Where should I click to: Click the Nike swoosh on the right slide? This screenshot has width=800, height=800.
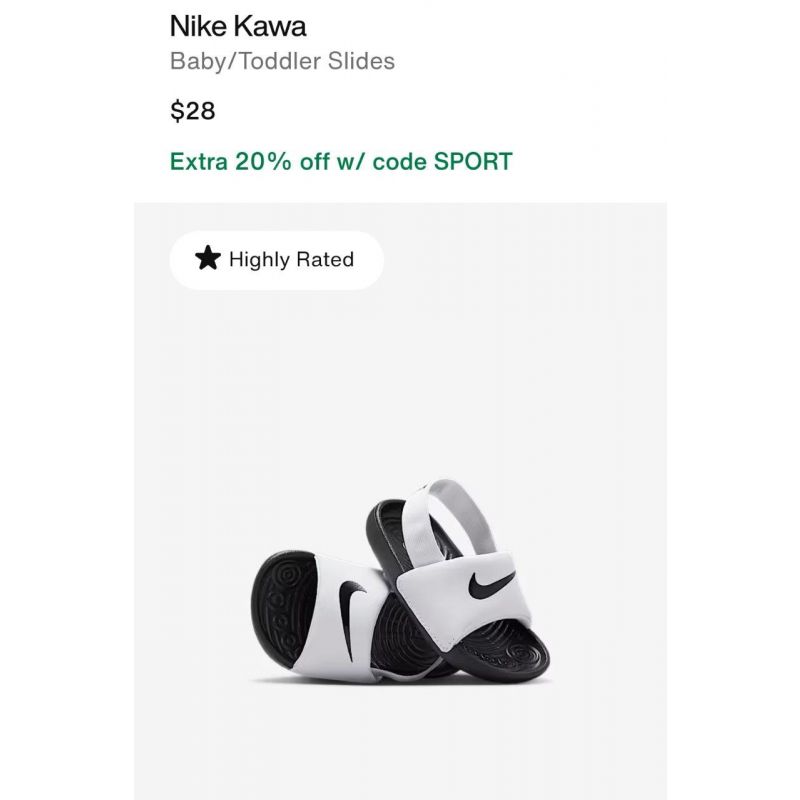[x=490, y=584]
